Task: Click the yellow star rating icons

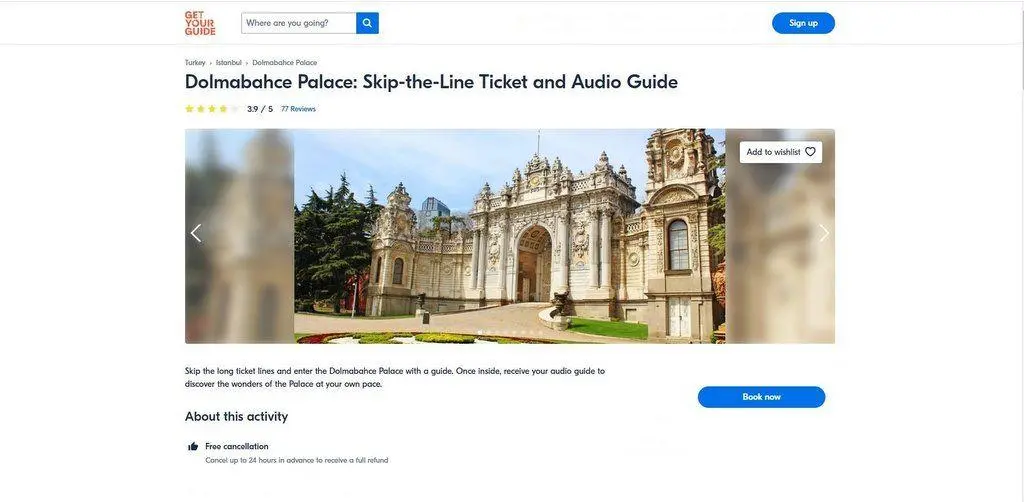Action: click(211, 109)
